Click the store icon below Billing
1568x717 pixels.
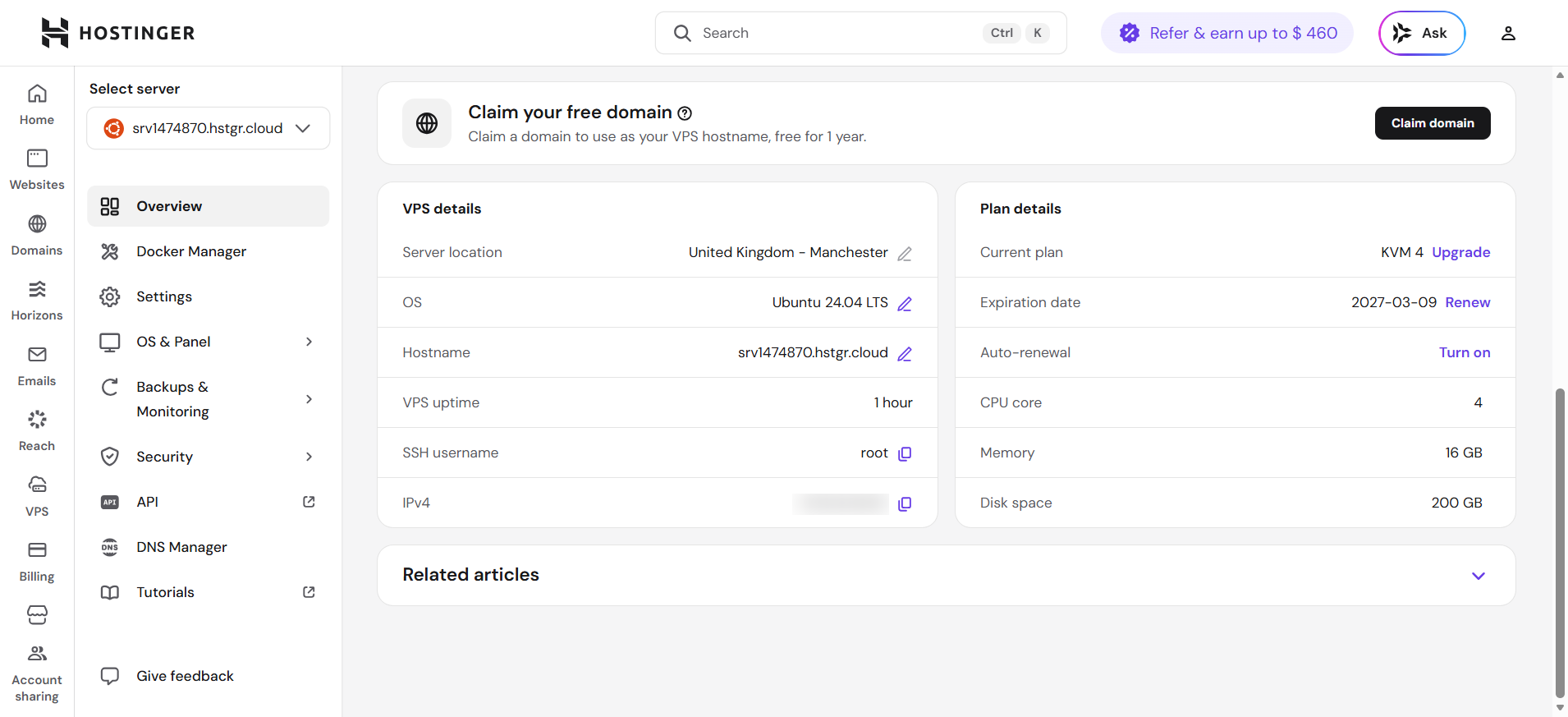click(x=37, y=614)
